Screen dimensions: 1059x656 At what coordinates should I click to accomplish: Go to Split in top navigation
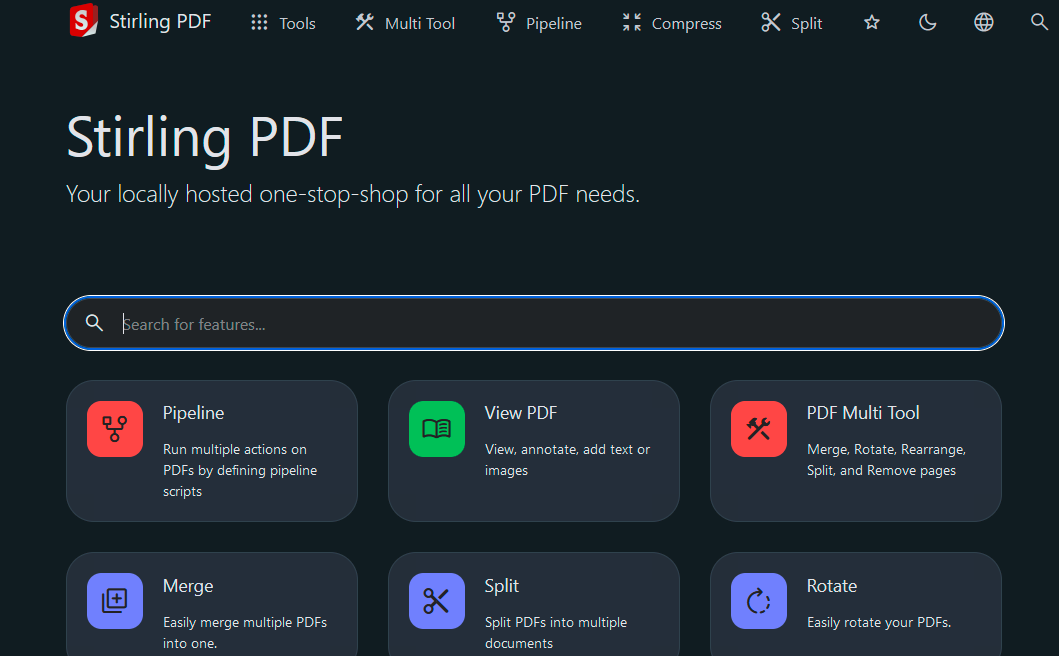click(791, 23)
